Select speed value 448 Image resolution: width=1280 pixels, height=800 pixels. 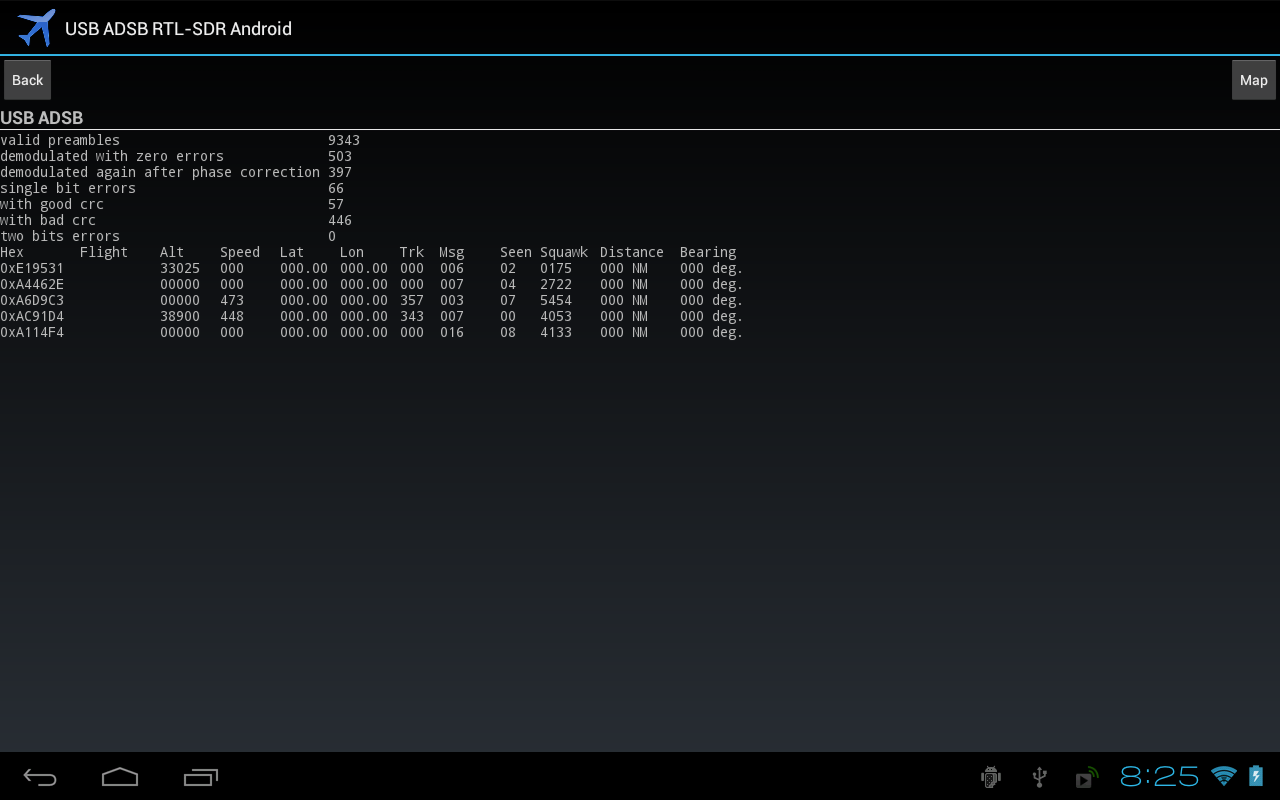pyautogui.click(x=232, y=316)
